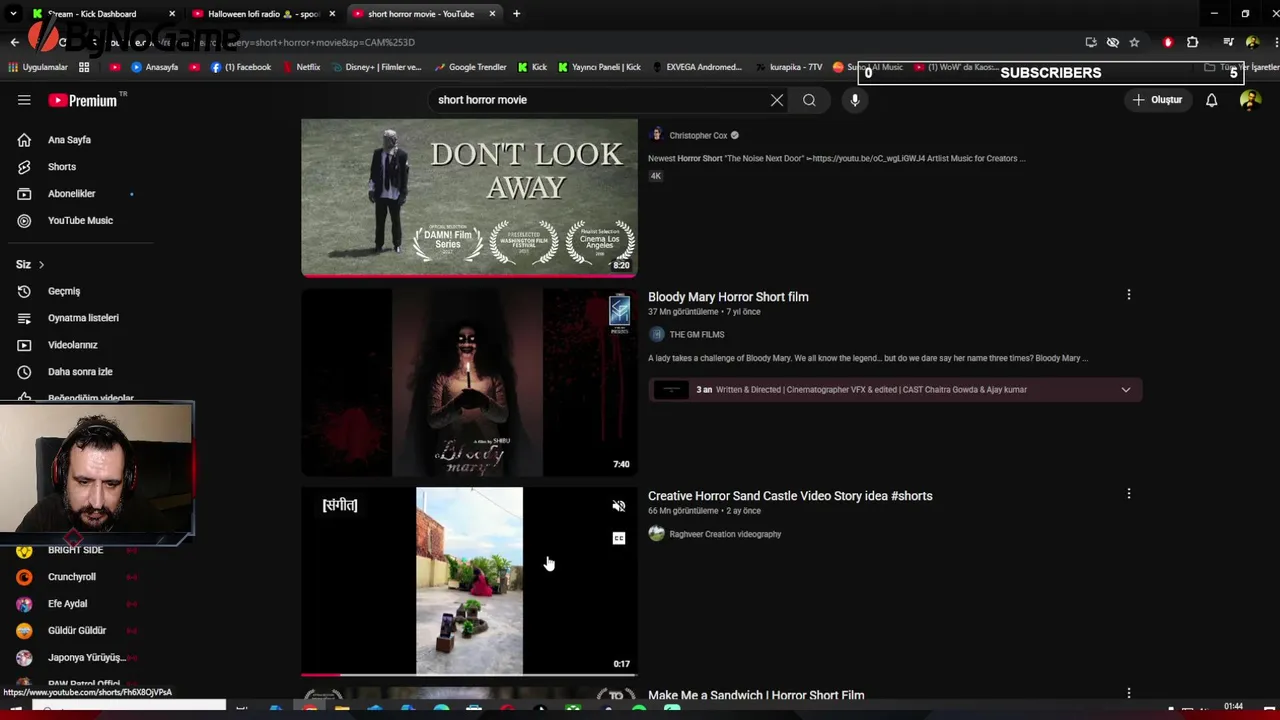Switch to Stream - Kick Dashboard tab
The height and width of the screenshot is (720, 1280).
[92, 14]
